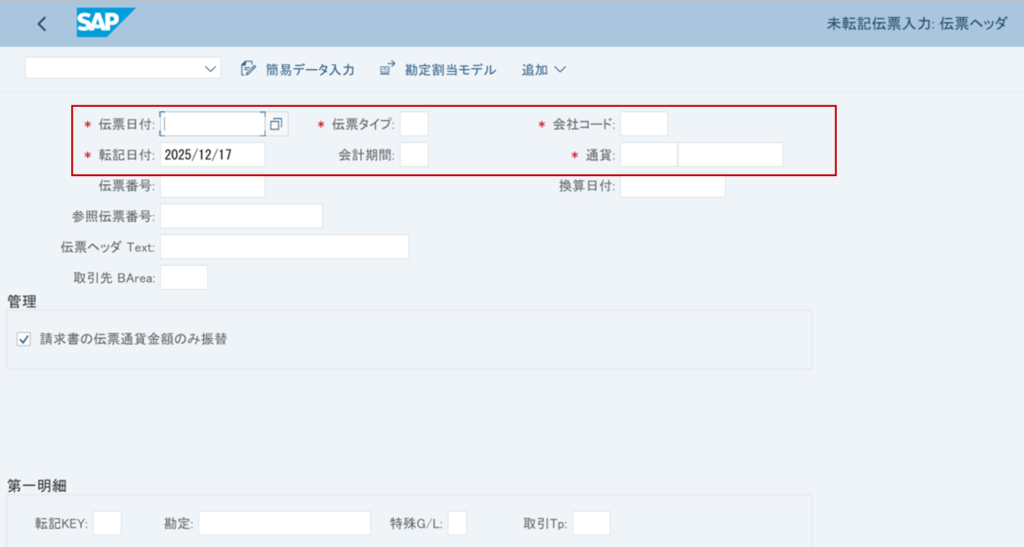Select the 転記KEY input field
Image resolution: width=1024 pixels, height=547 pixels.
coord(107,523)
